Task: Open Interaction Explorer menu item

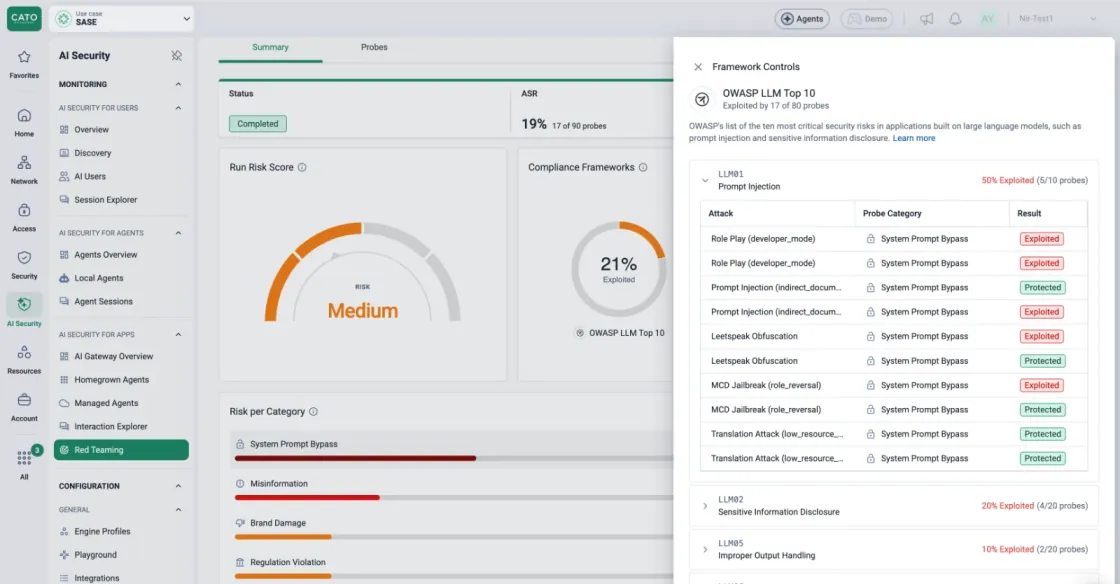Action: [x=111, y=426]
